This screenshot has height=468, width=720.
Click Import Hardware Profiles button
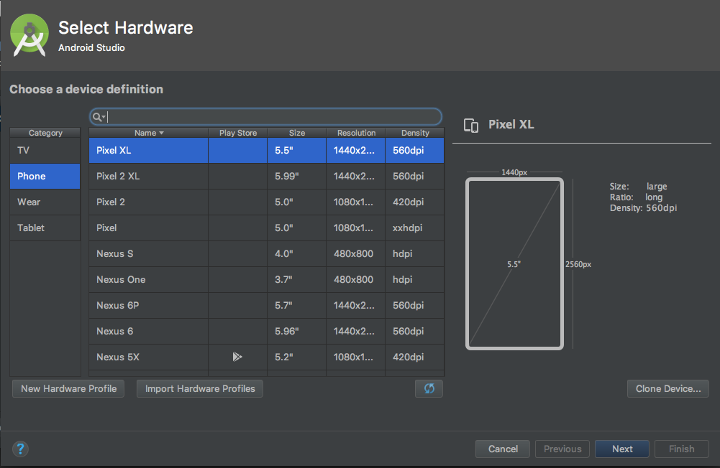coord(200,389)
